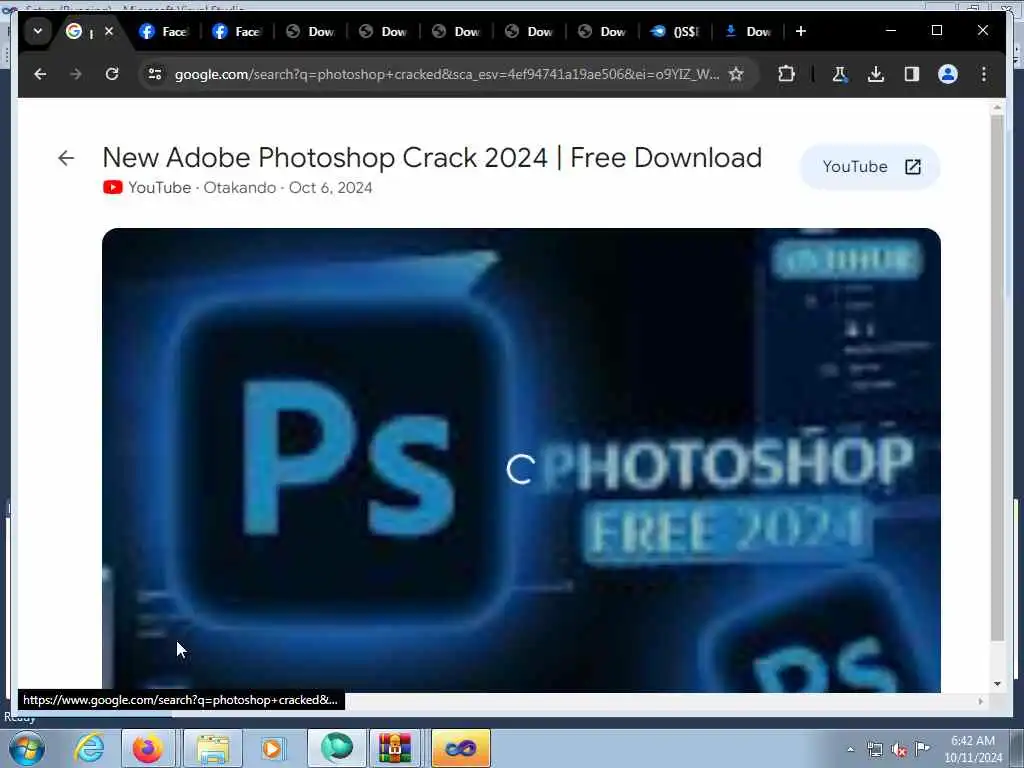Reload the page with refresh icon
The image size is (1024, 768).
[x=112, y=74]
